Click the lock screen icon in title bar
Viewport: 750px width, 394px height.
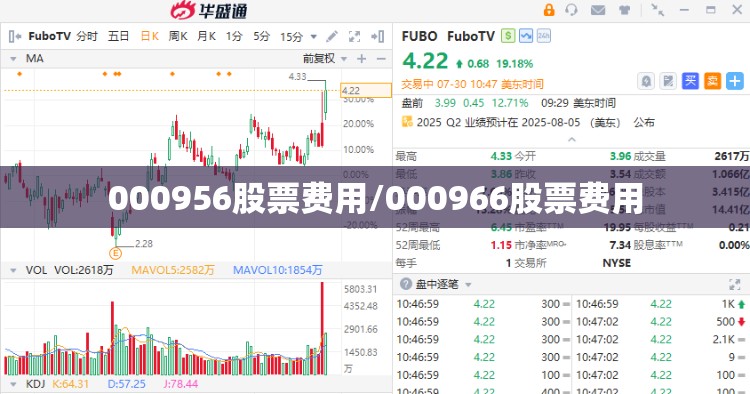549,10
